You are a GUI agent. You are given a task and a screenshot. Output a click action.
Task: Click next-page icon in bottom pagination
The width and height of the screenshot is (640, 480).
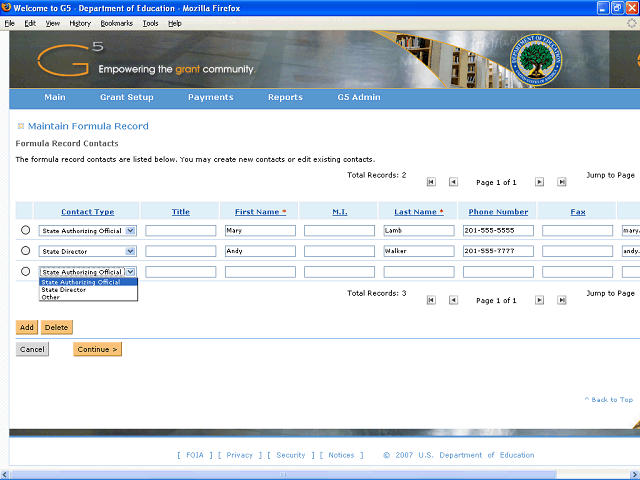click(x=539, y=300)
